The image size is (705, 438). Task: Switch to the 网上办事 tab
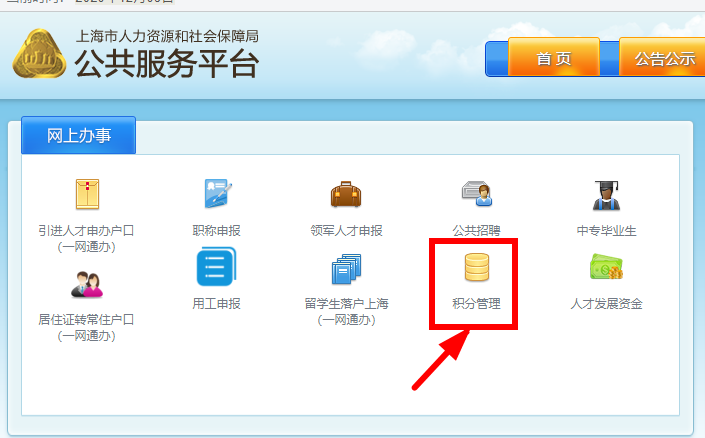click(79, 135)
